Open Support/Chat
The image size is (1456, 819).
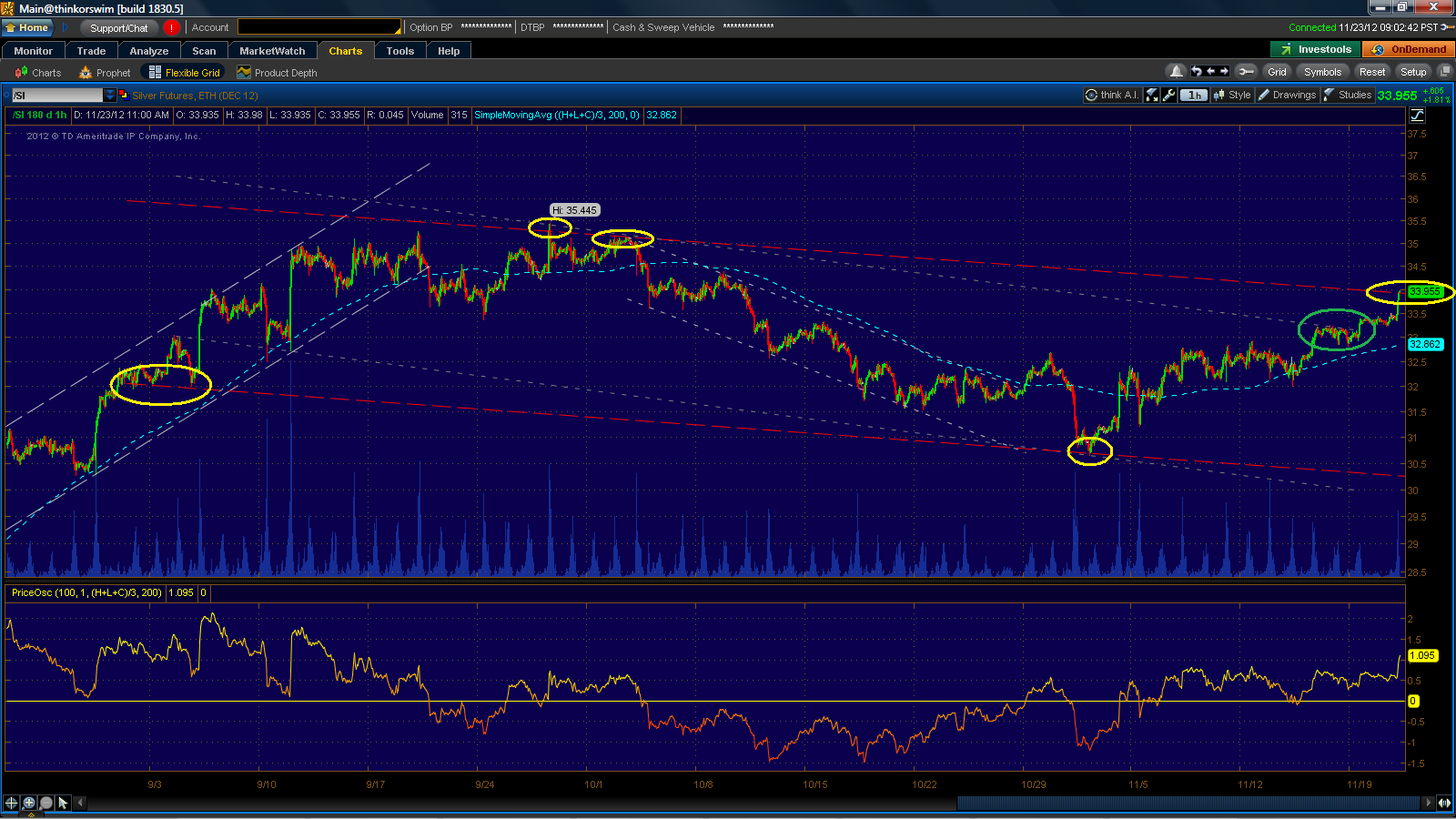[118, 27]
